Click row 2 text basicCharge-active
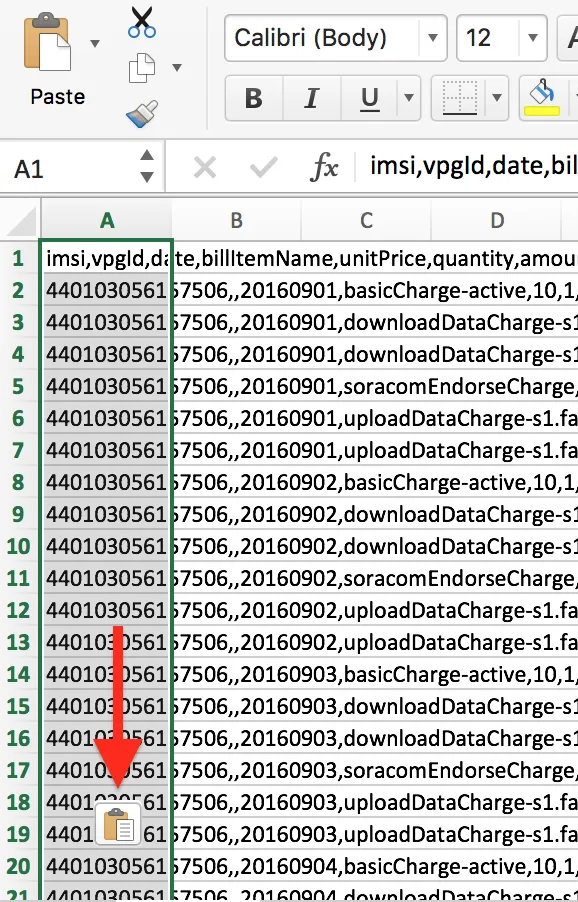The image size is (578, 902). coord(435,291)
